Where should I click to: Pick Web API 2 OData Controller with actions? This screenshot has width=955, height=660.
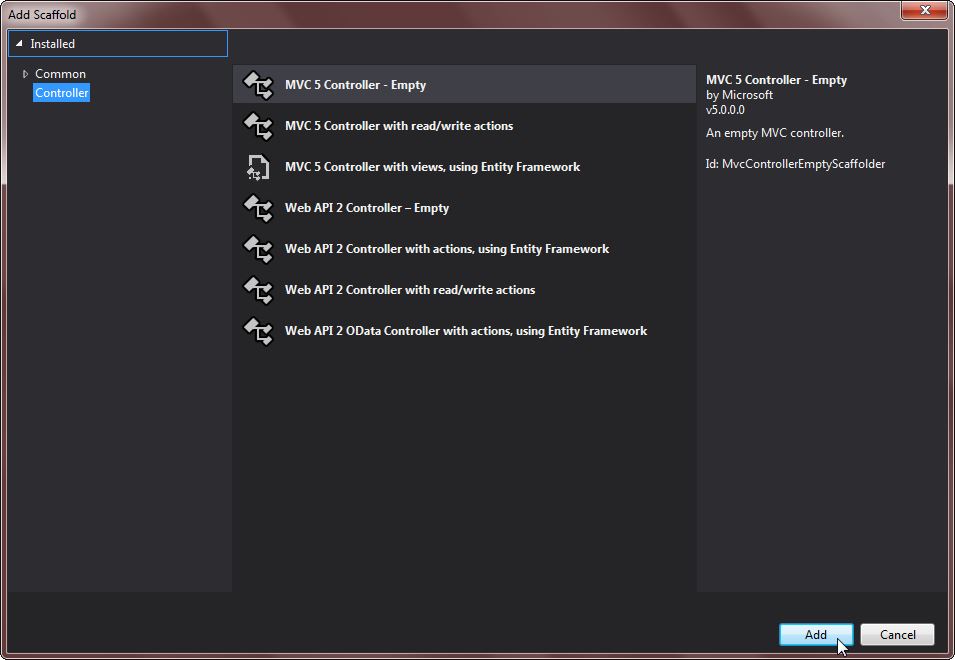465,331
